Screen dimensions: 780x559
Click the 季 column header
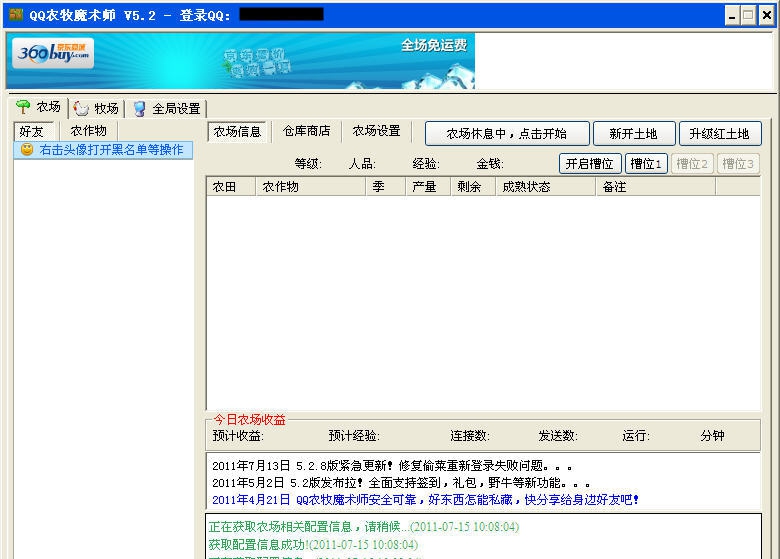(386, 186)
